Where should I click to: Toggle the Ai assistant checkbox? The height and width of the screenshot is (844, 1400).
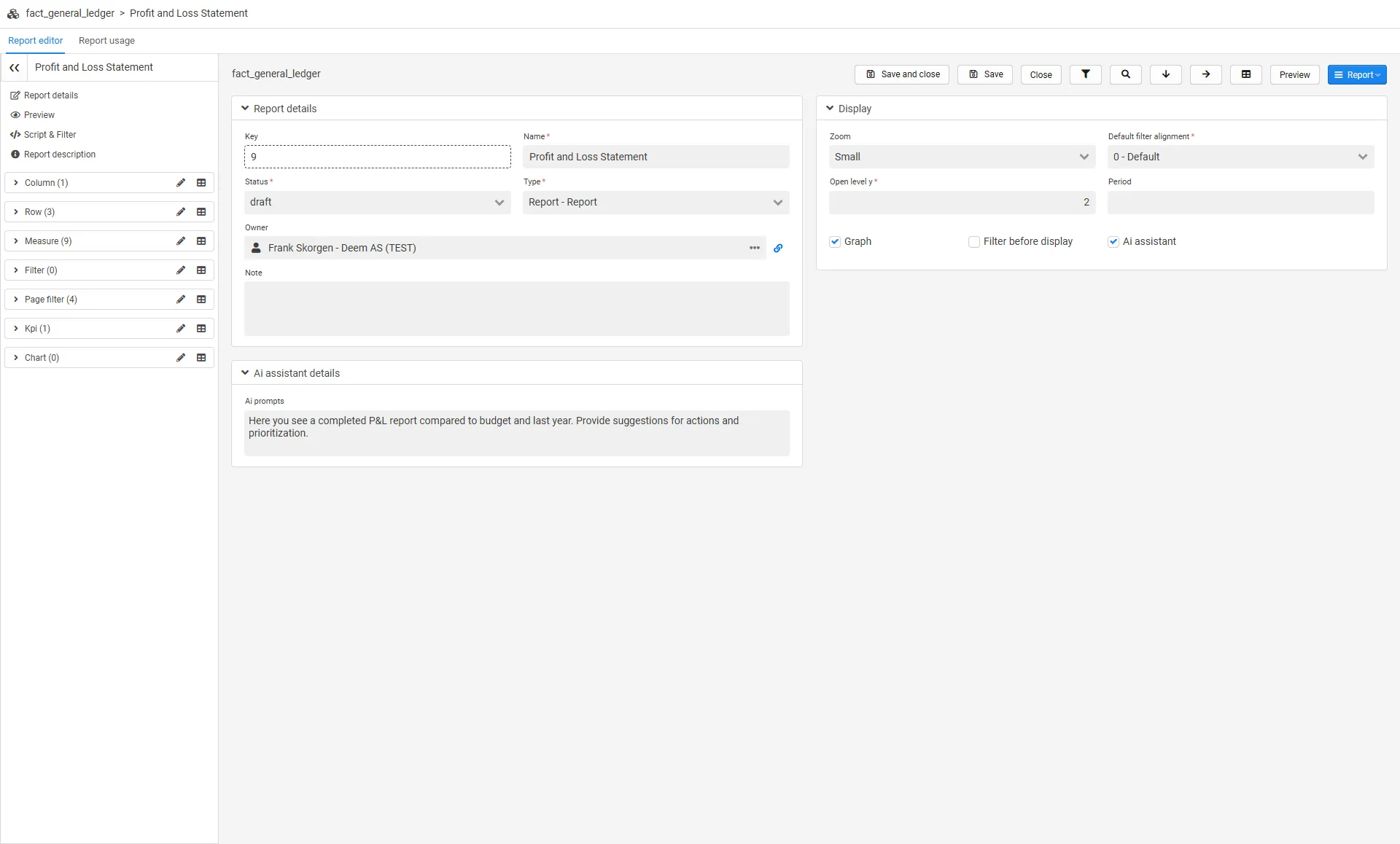(x=1113, y=241)
